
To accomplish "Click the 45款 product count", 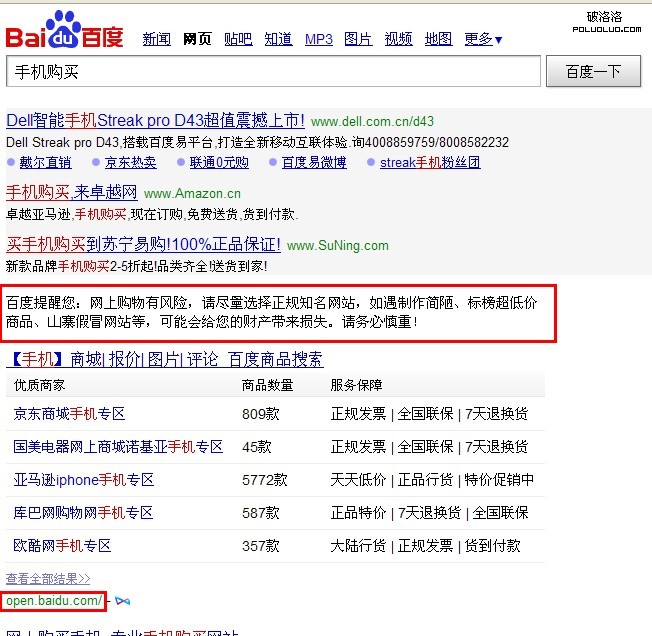I will 257,447.
